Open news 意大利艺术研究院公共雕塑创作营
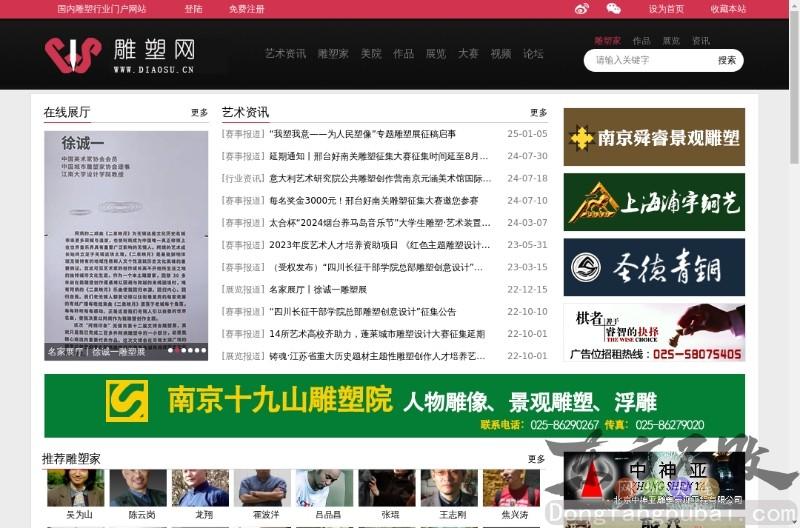The image size is (800, 528). point(380,179)
